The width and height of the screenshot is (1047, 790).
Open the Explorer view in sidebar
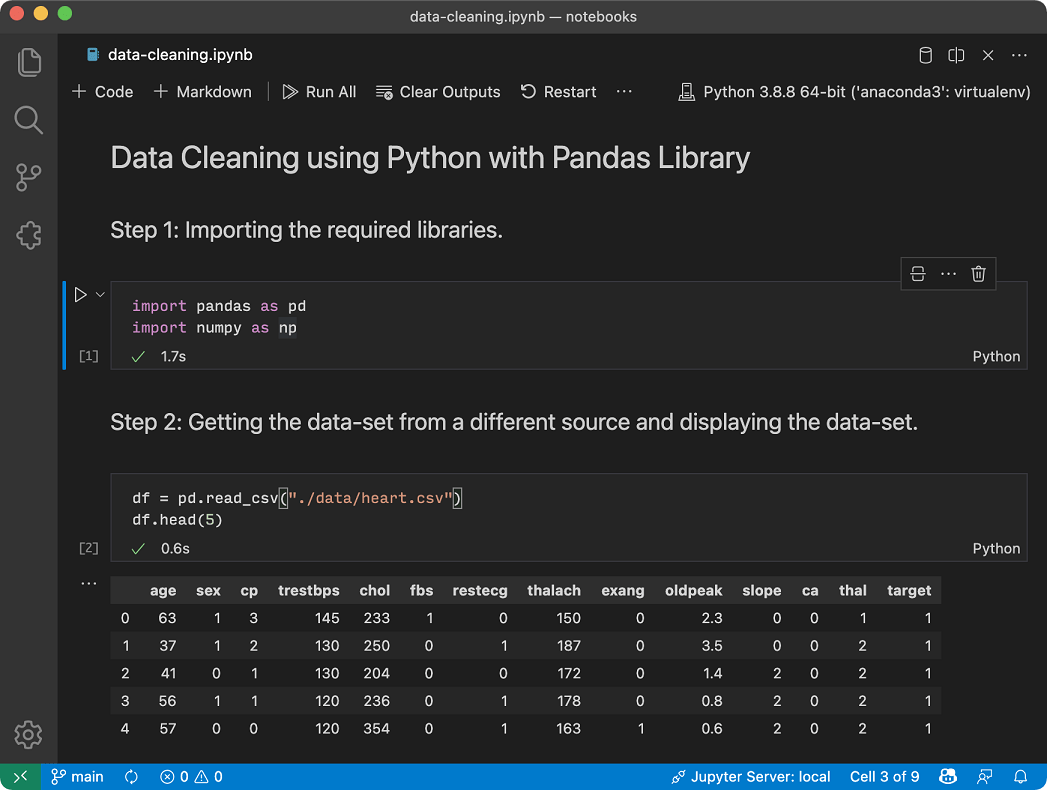click(29, 62)
